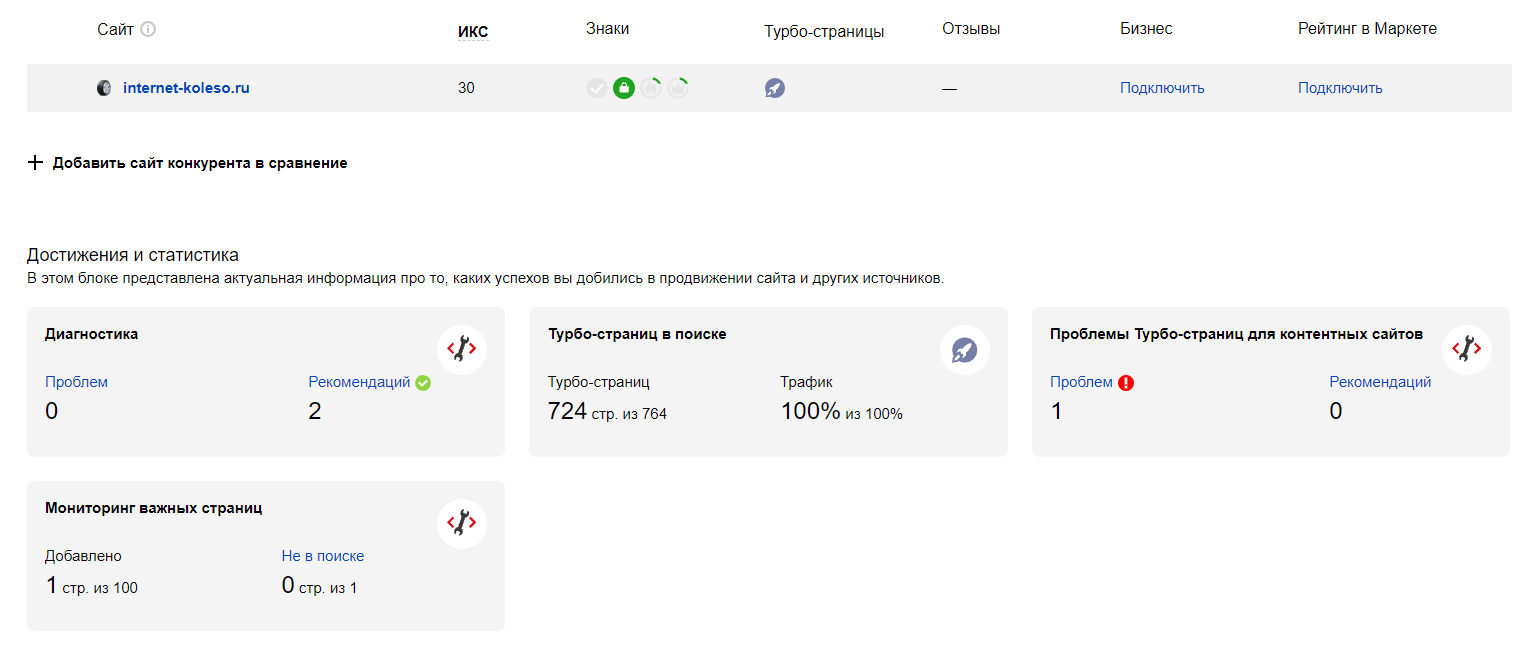Viewport: 1523px width, 666px height.
Task: Click the rocket icon in Турбо-страниц в поиске card
Action: pyautogui.click(x=964, y=350)
